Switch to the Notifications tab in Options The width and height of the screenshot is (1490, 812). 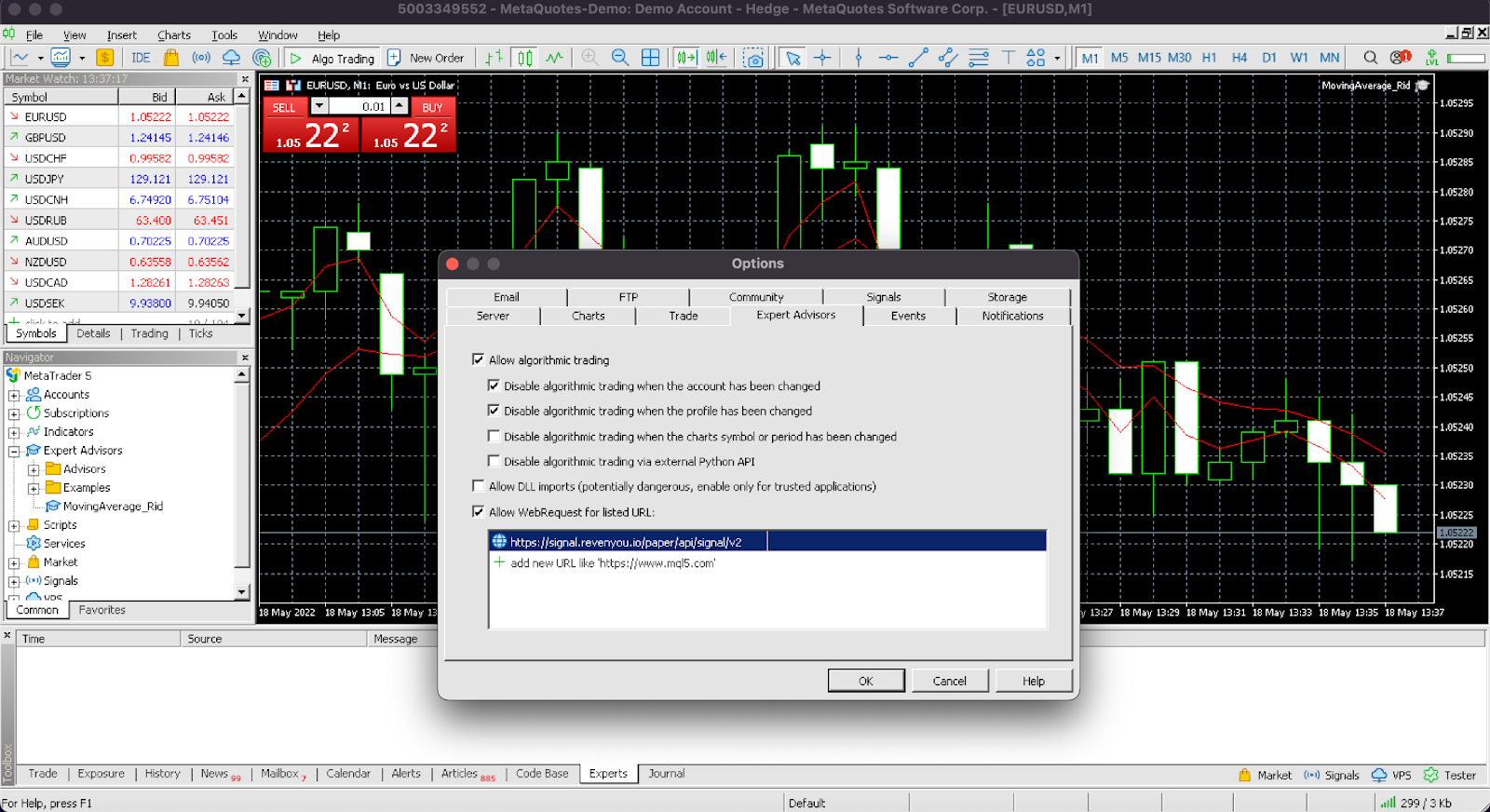(1012, 316)
